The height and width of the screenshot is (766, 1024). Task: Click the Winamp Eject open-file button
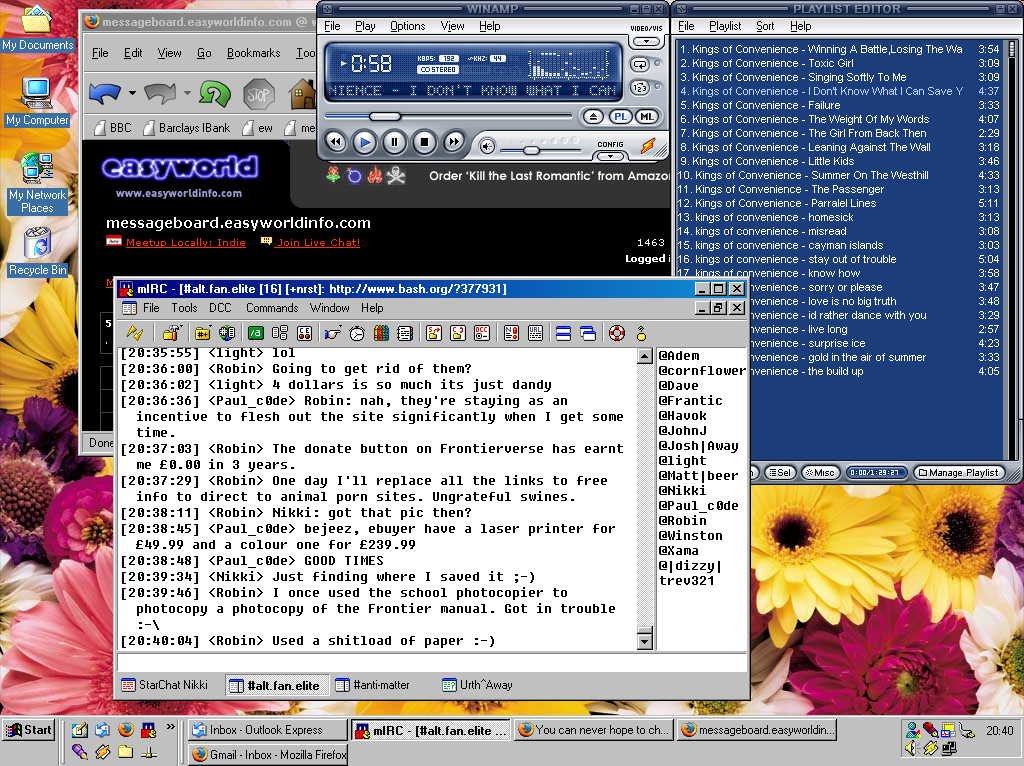(593, 117)
